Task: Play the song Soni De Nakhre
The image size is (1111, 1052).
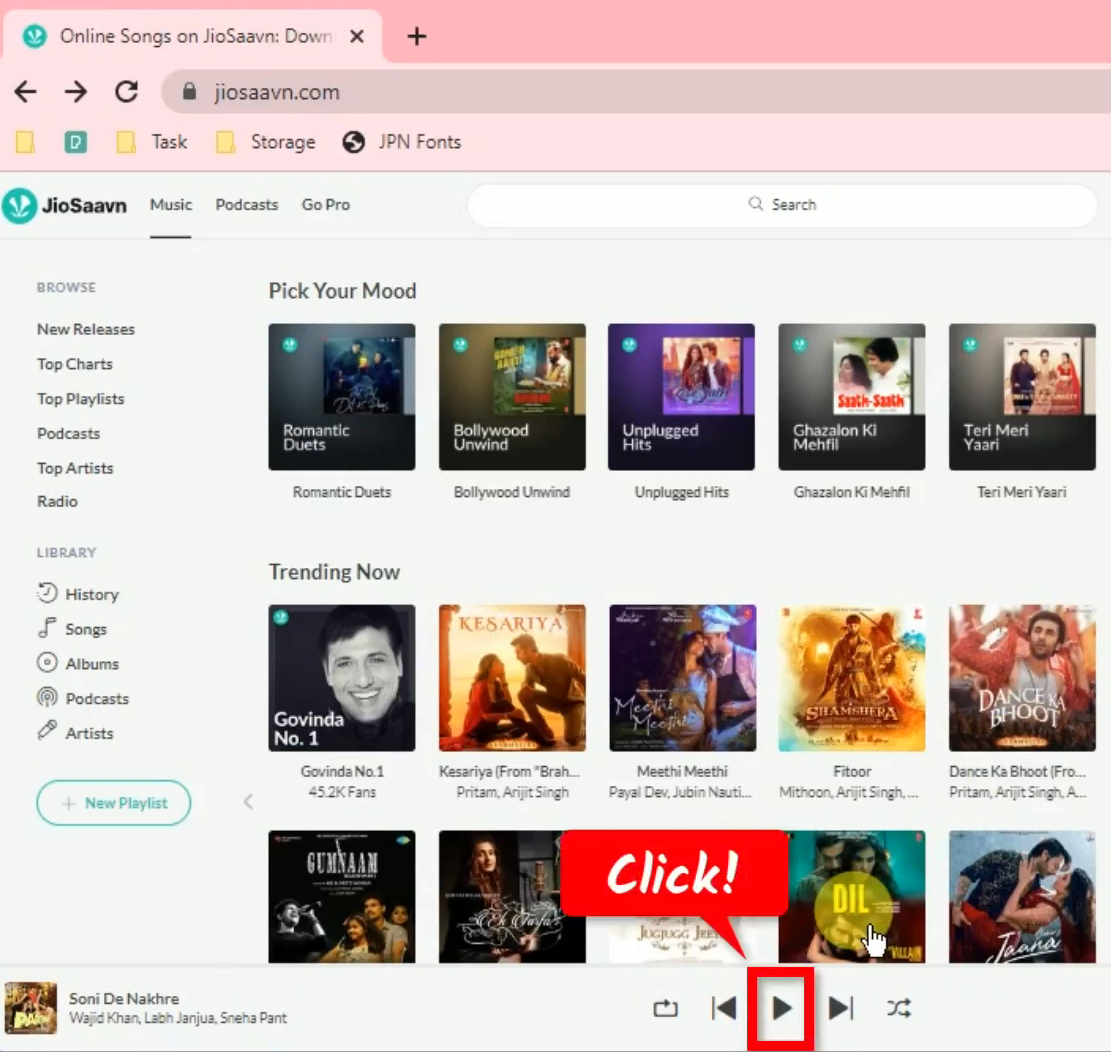Action: [x=781, y=1008]
